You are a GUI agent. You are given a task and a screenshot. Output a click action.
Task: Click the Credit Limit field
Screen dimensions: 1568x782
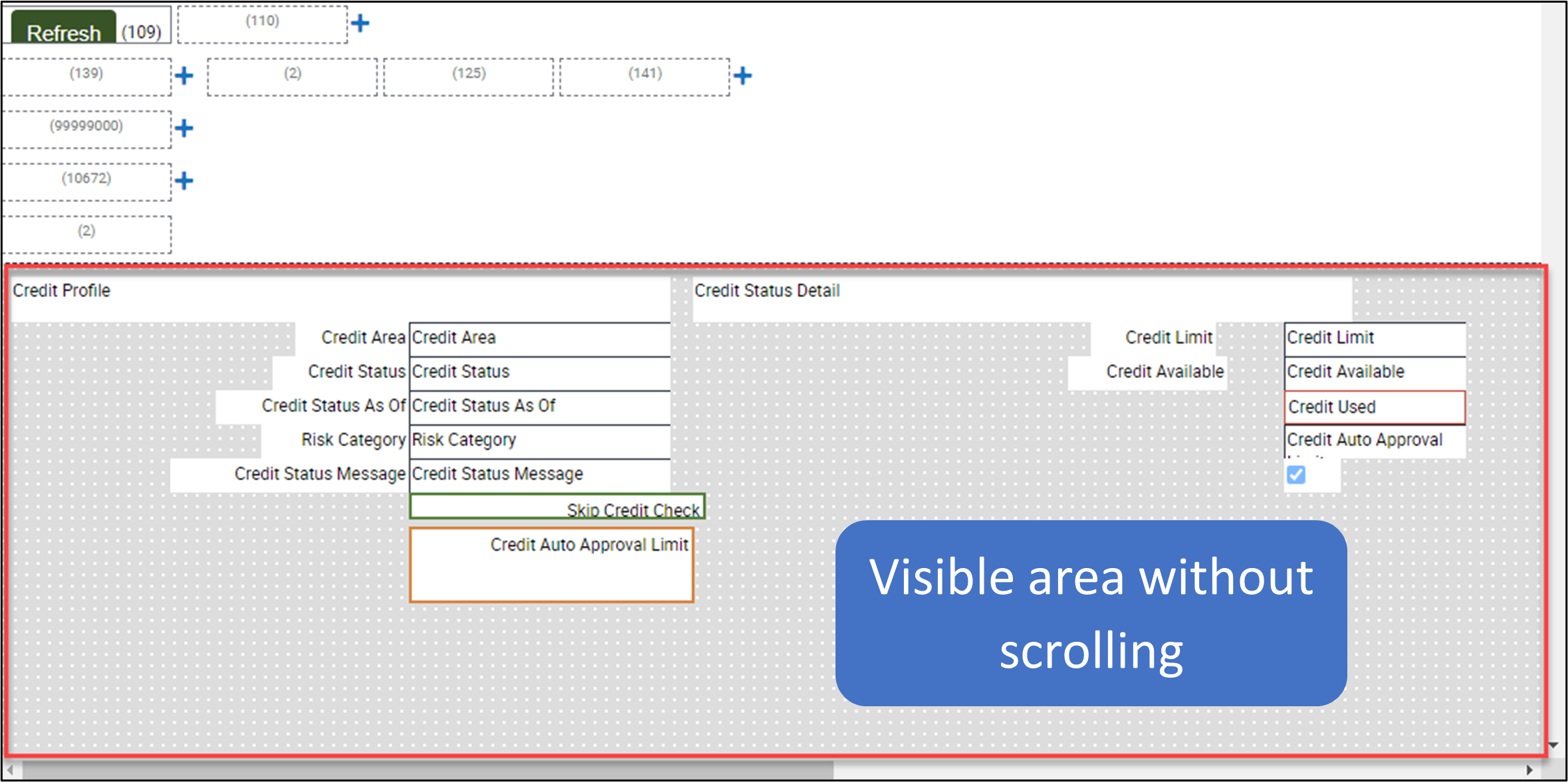click(x=1373, y=338)
